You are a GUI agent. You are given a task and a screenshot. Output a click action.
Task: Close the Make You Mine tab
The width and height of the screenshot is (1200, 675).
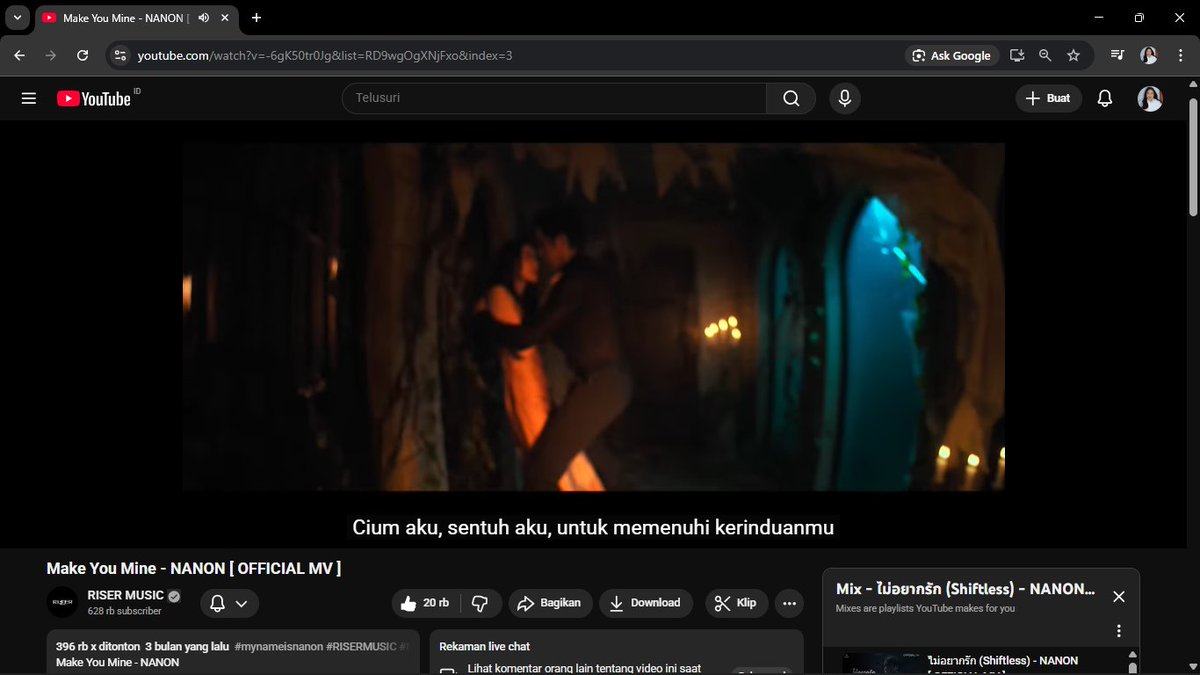[226, 18]
